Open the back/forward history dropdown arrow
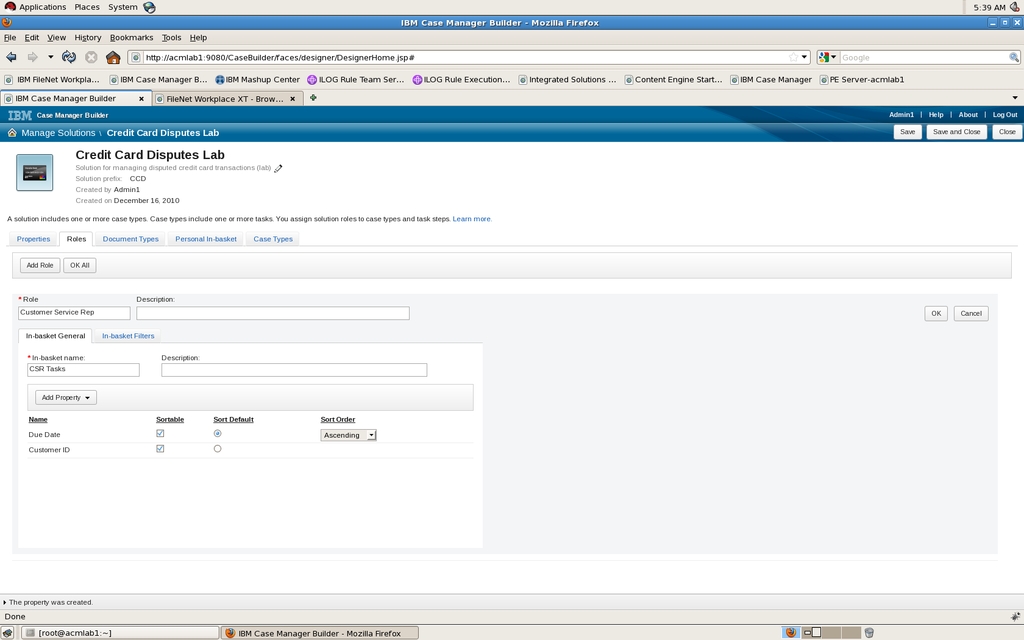 50,57
